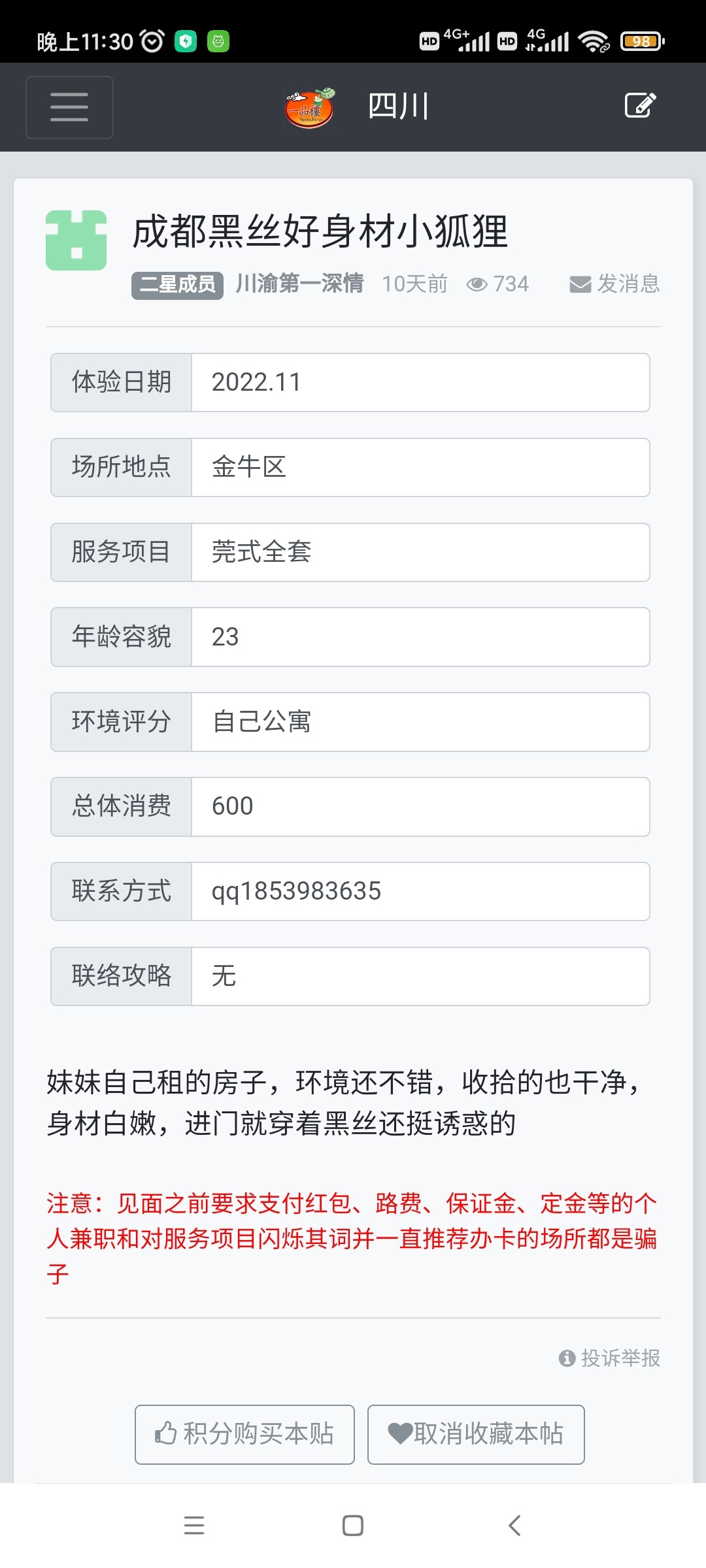This screenshot has height=1568, width=706.
Task: Select the 场所地点 value field
Action: [x=420, y=468]
